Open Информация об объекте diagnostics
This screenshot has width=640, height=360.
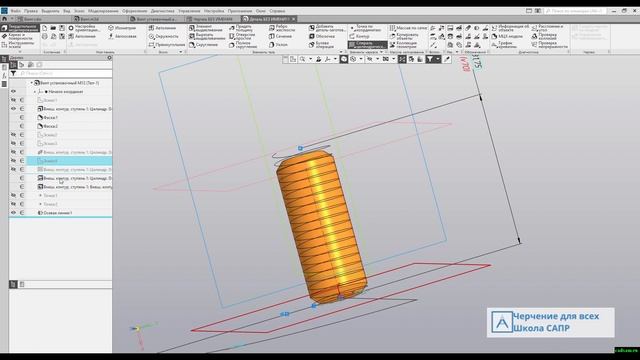coord(510,28)
